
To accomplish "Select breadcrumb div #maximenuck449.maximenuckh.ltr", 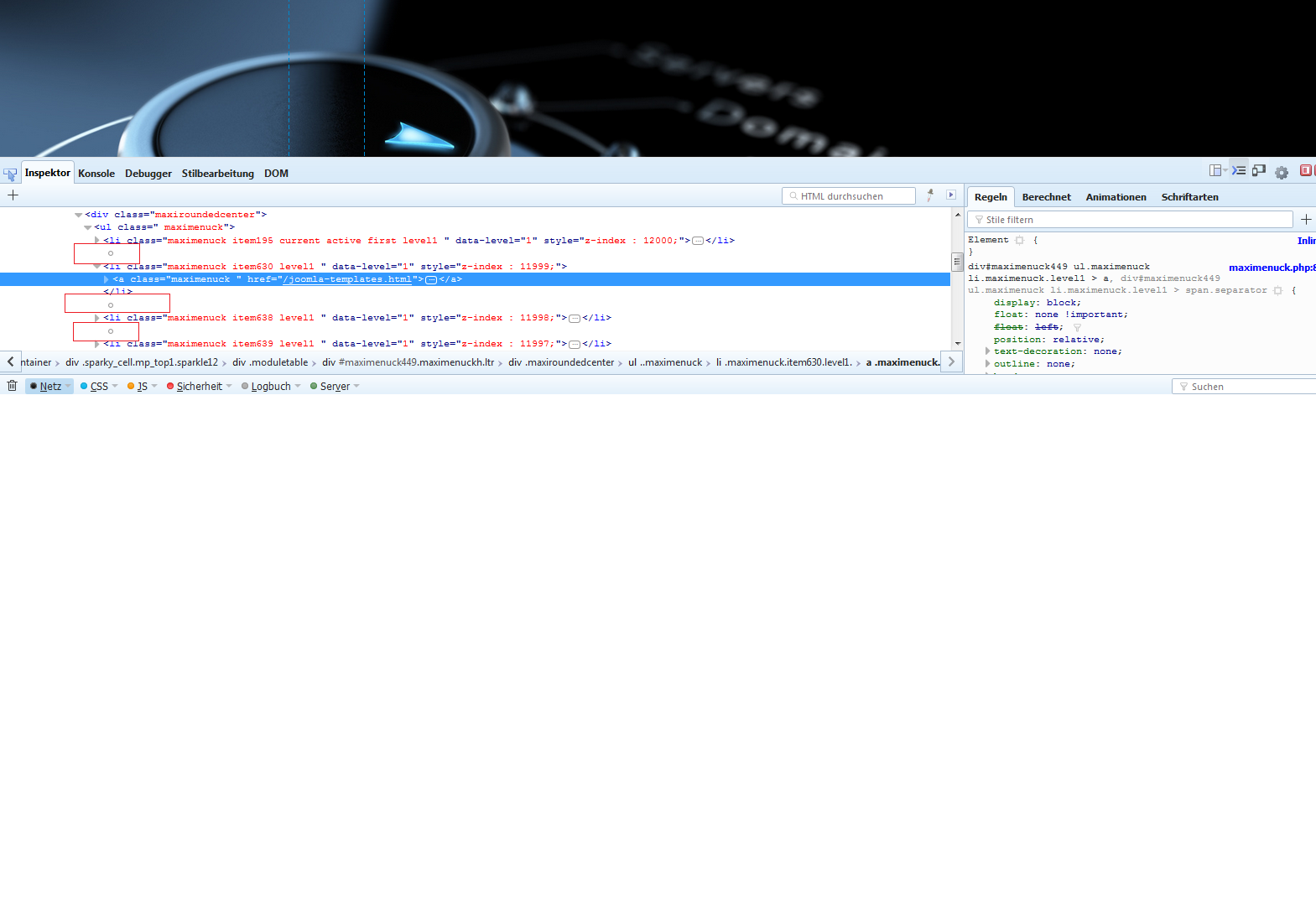I will [x=408, y=362].
